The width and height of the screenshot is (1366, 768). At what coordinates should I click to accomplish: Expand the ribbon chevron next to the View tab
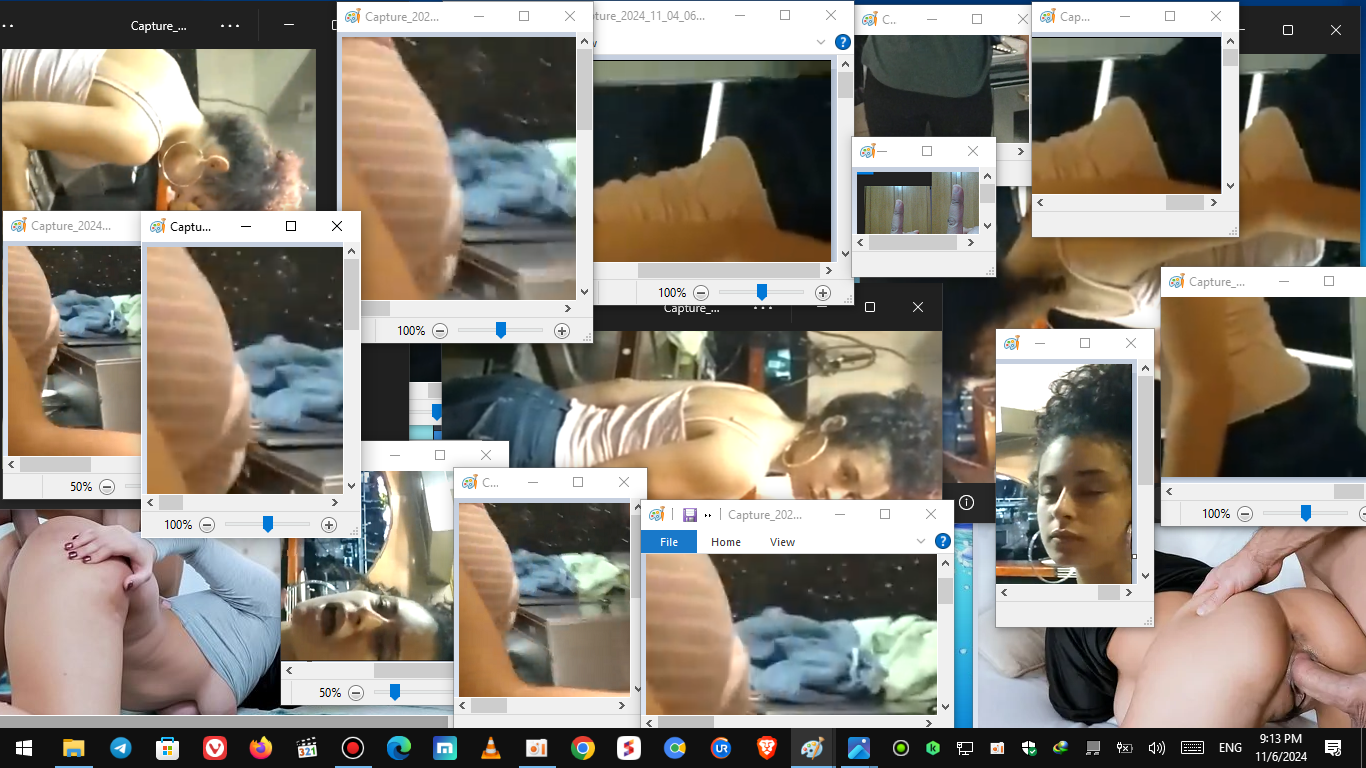point(921,541)
